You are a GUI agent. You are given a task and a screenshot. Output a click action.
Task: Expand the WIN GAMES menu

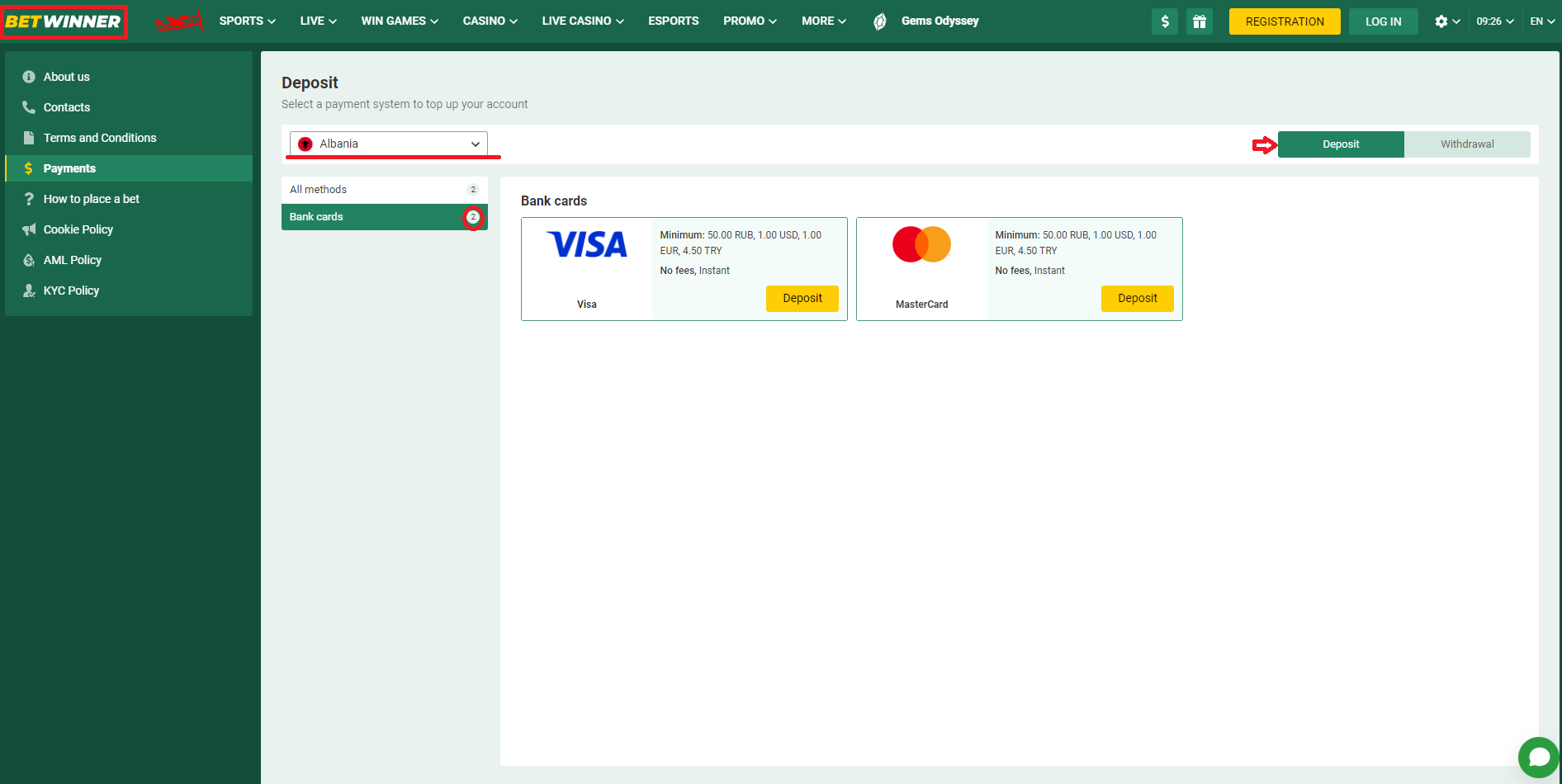[x=400, y=21]
